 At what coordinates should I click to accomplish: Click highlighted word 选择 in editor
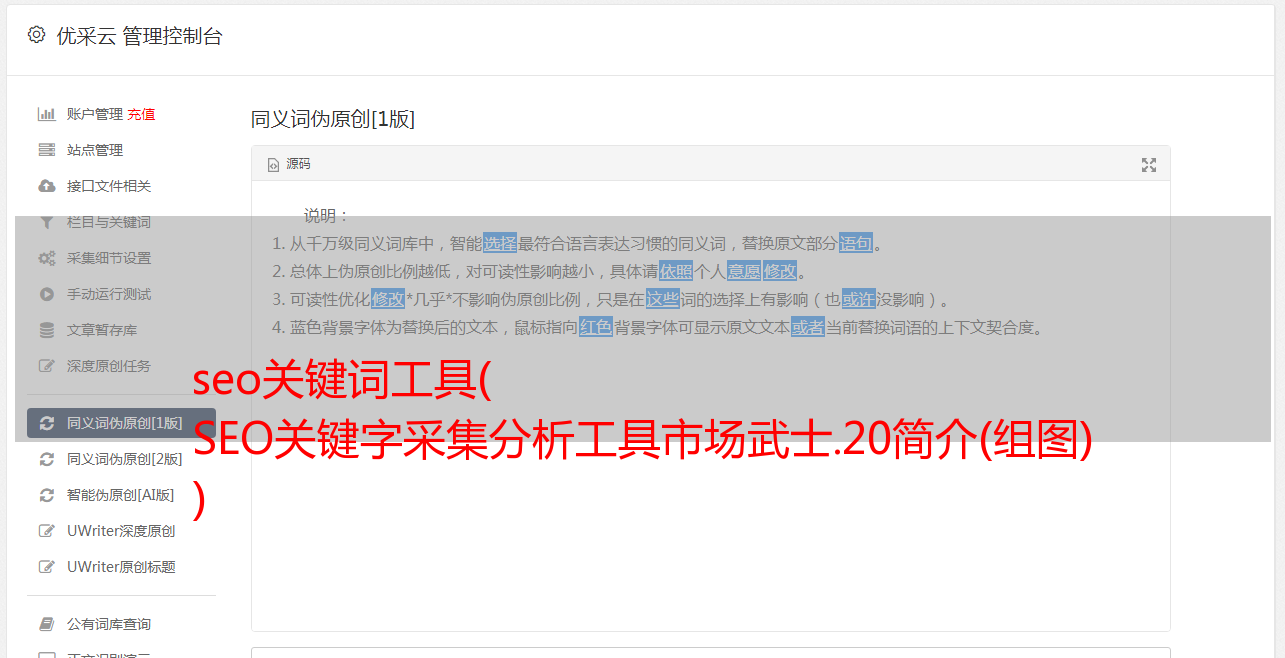[500, 243]
